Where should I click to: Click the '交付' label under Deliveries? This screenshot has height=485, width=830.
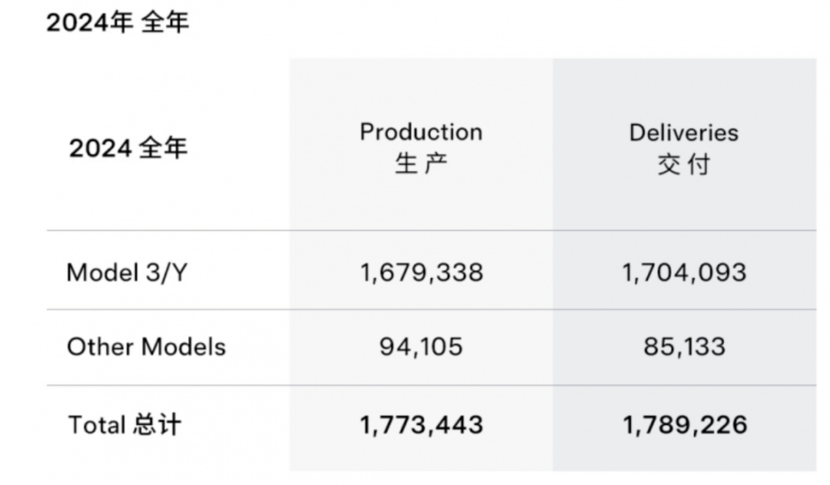(684, 165)
